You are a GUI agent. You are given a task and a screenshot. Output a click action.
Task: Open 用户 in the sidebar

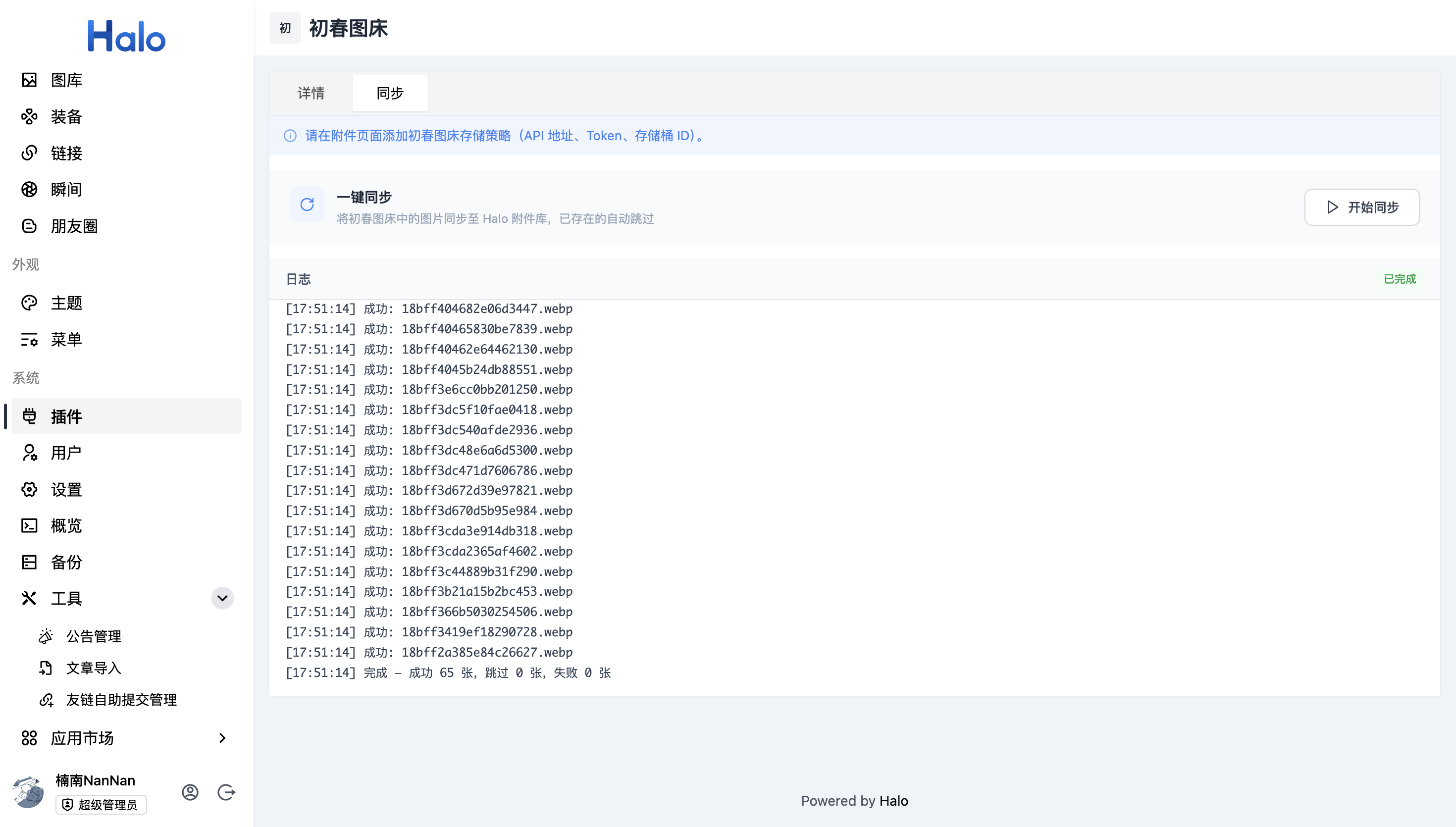point(127,453)
